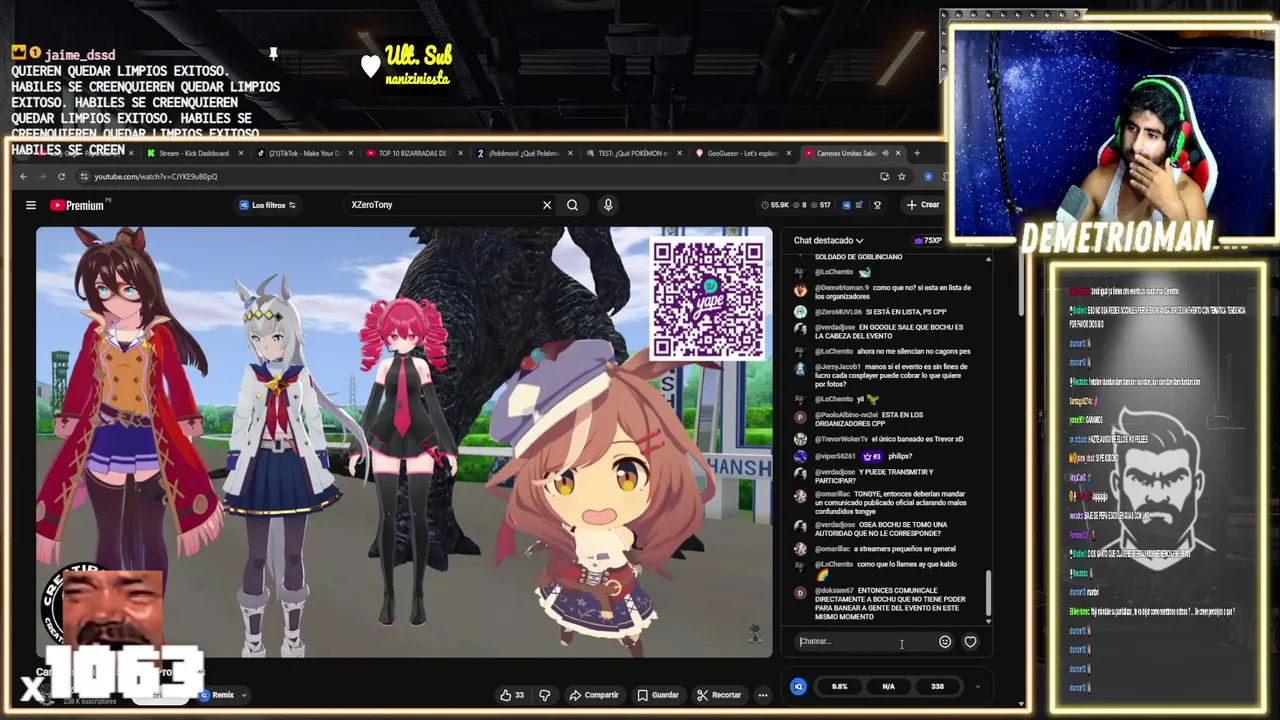The image size is (1280, 720).
Task: Click the blue IQ extension icon
Action: tap(798, 686)
